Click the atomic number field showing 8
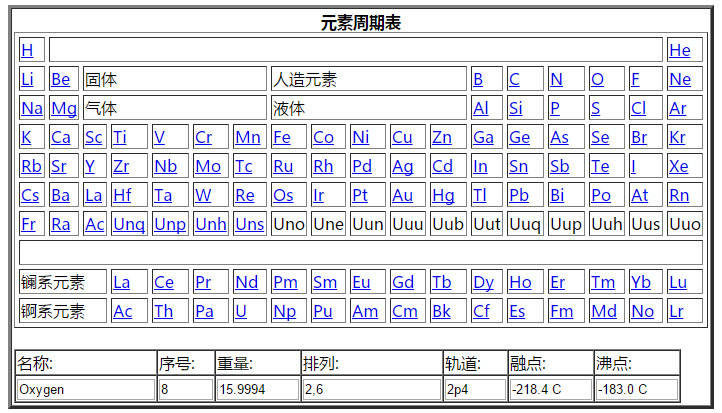 (x=186, y=390)
